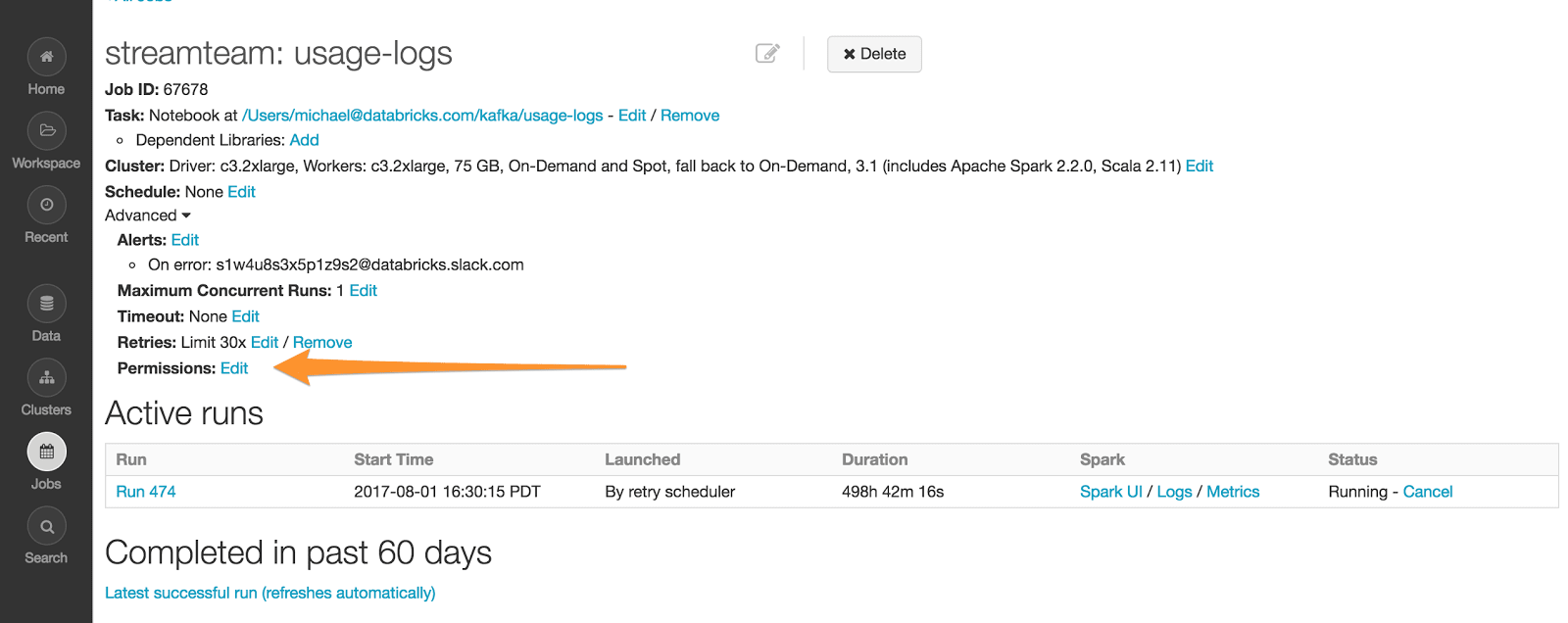Go to the Clusters icon
The height and width of the screenshot is (623, 1568).
click(46, 378)
